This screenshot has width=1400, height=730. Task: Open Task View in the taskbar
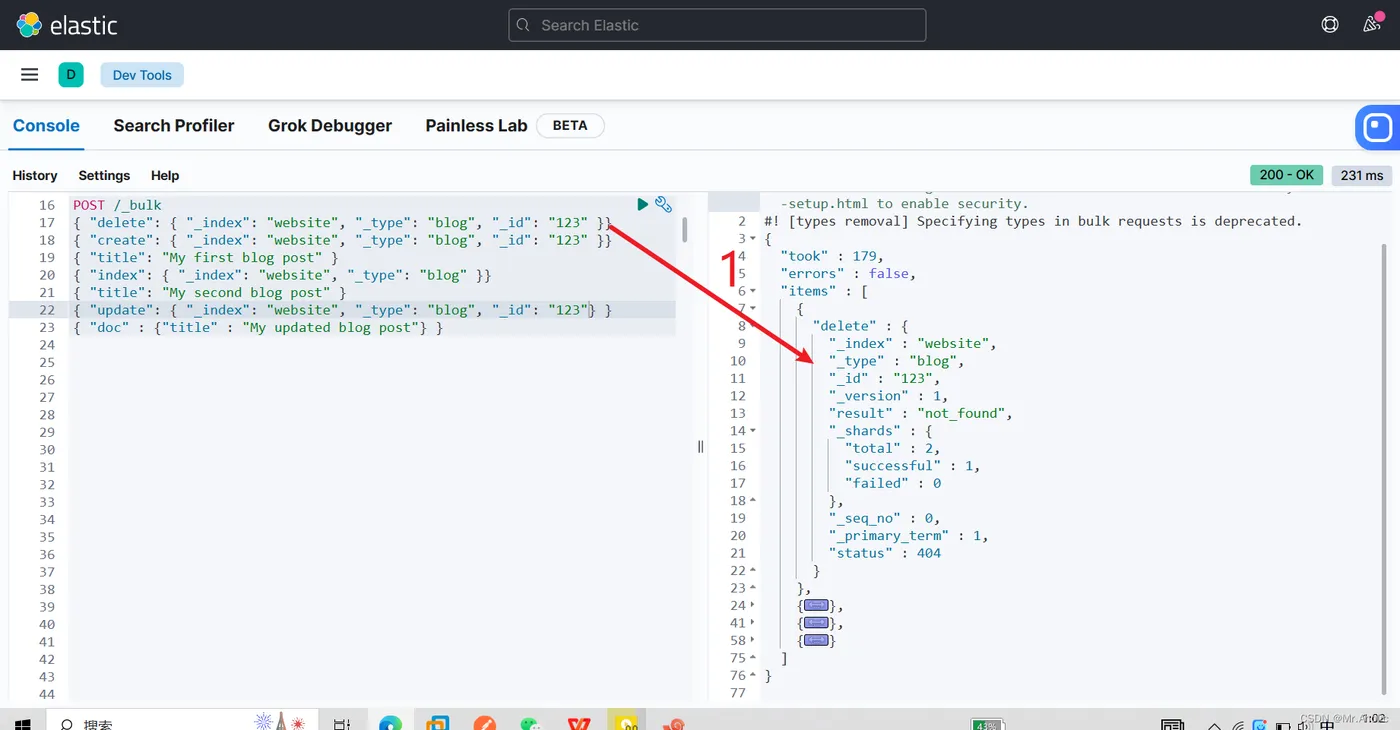coord(342,723)
